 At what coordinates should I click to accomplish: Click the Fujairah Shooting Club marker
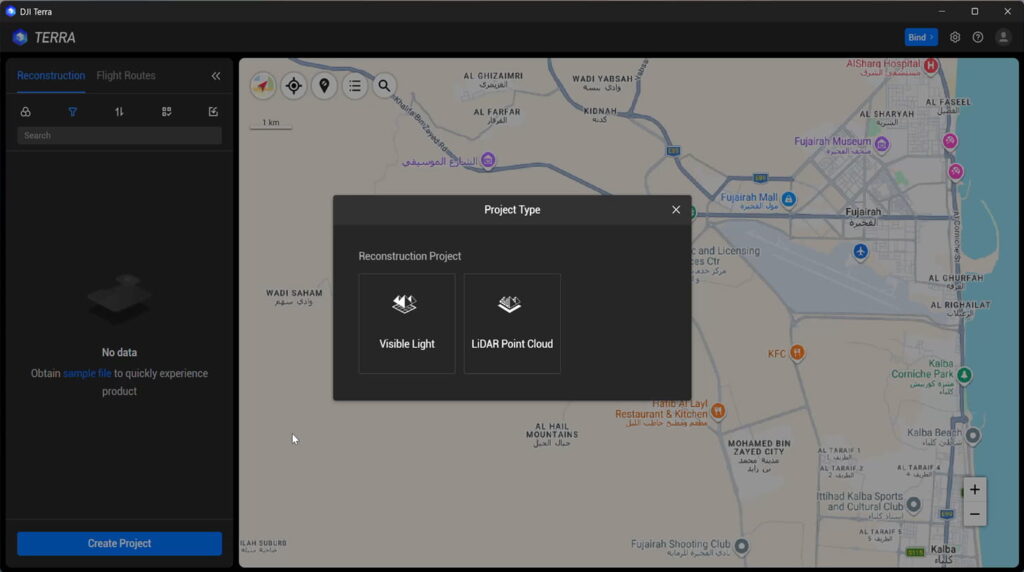coord(741,545)
